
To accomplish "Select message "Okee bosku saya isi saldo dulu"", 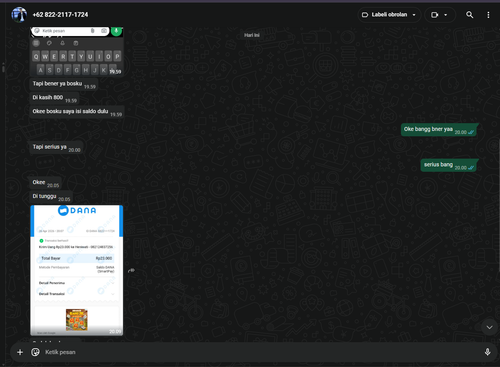I will (x=77, y=112).
